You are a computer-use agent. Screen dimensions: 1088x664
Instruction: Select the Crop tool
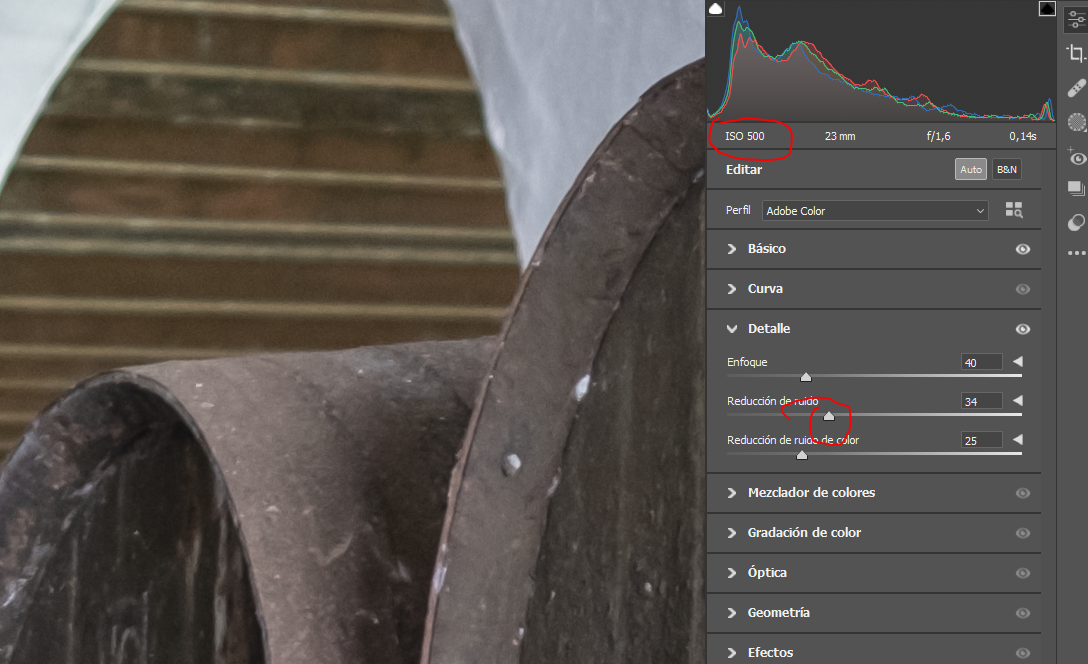point(1076,53)
